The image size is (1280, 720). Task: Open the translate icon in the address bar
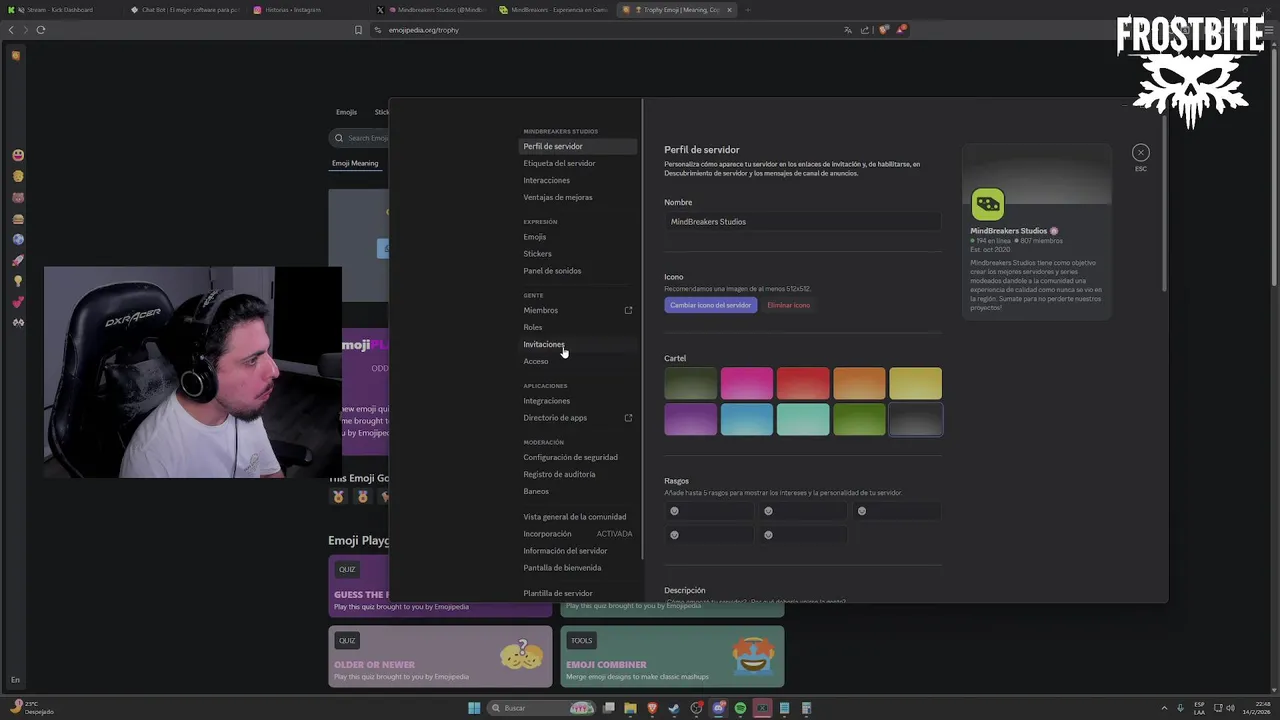click(x=849, y=30)
